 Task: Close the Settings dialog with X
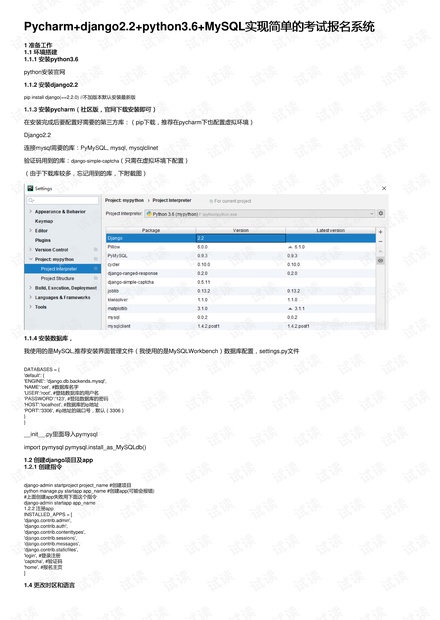click(384, 189)
